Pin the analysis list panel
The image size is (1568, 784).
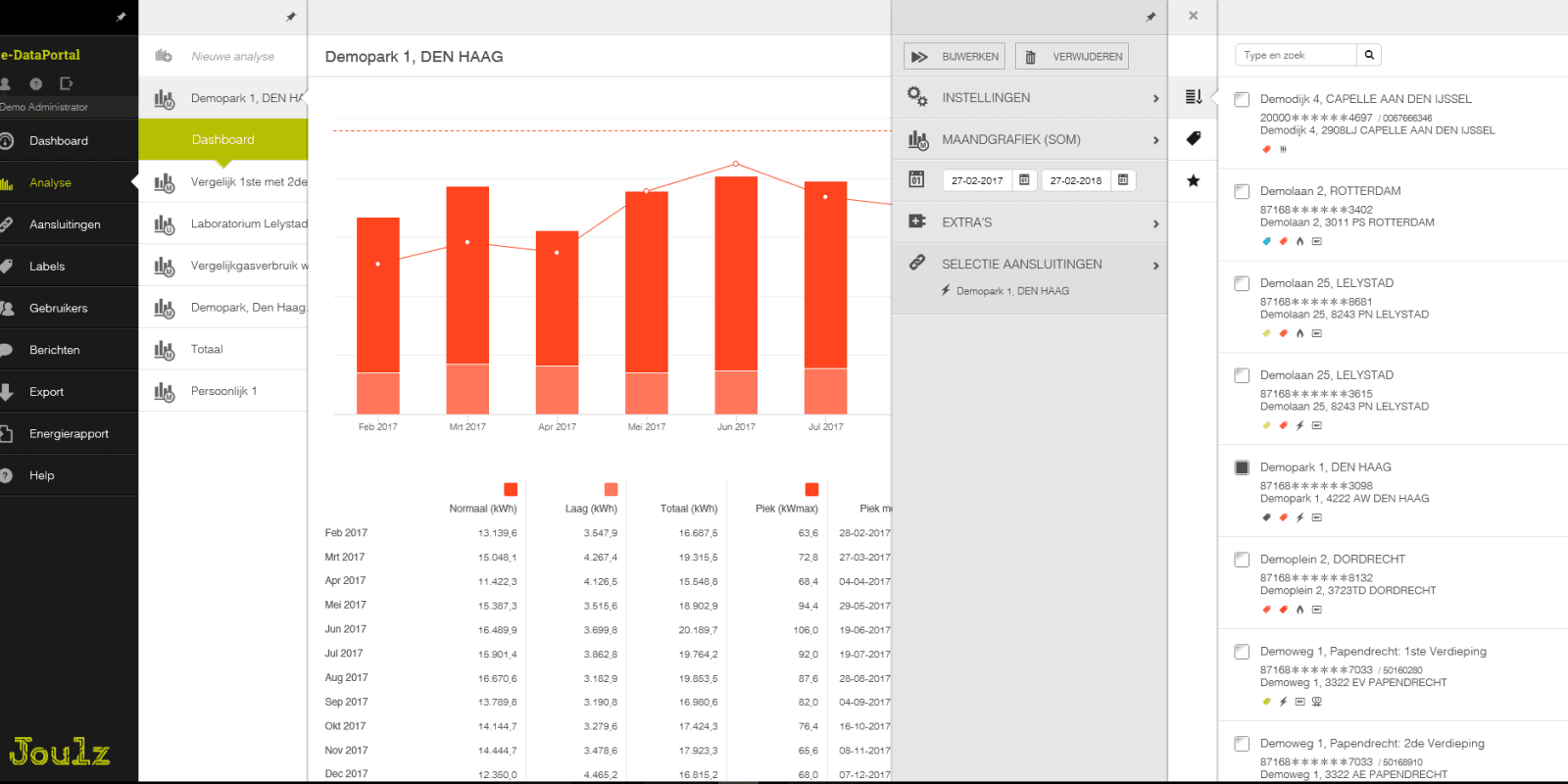point(290,17)
